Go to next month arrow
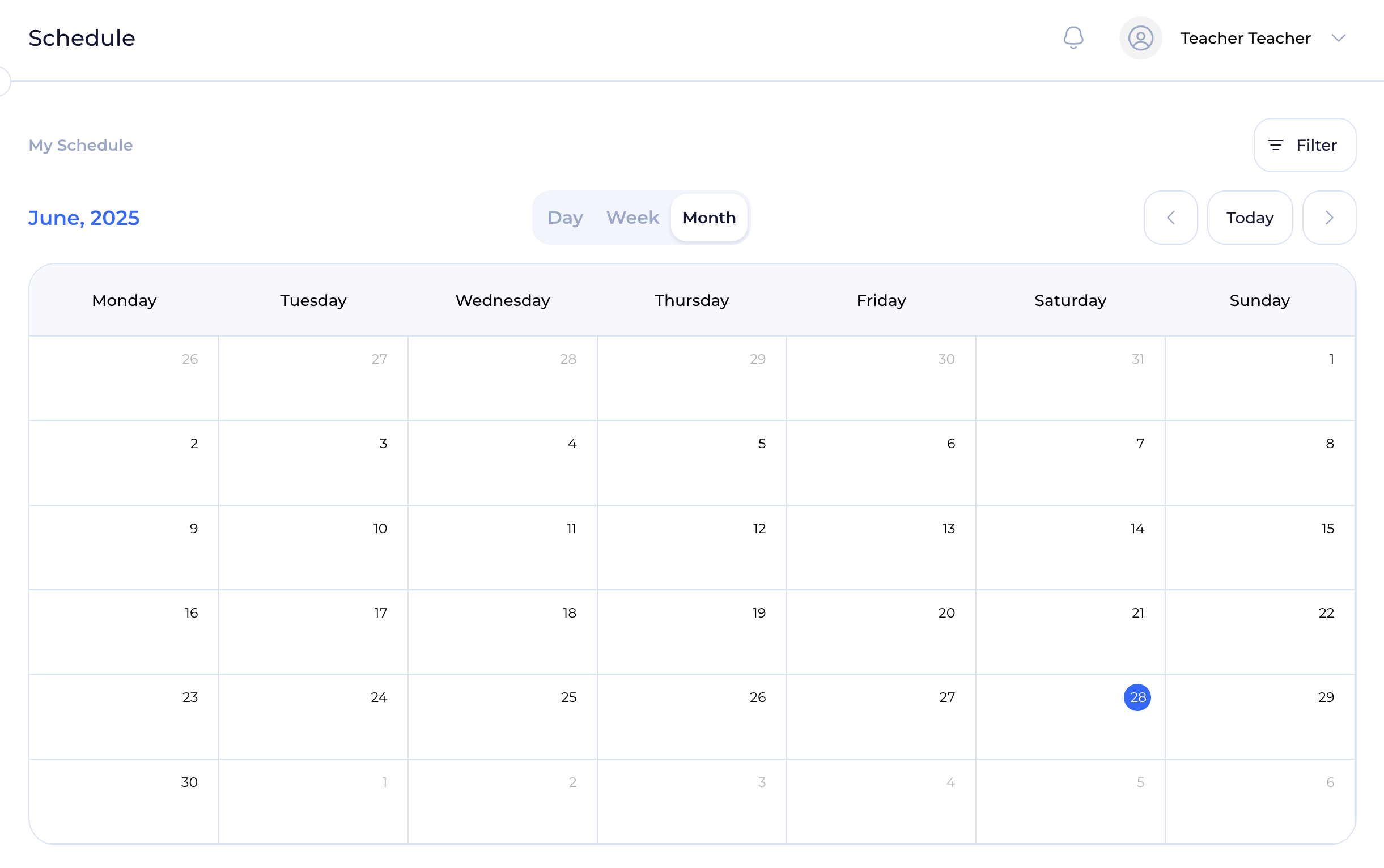The height and width of the screenshot is (868, 1384). [1329, 218]
